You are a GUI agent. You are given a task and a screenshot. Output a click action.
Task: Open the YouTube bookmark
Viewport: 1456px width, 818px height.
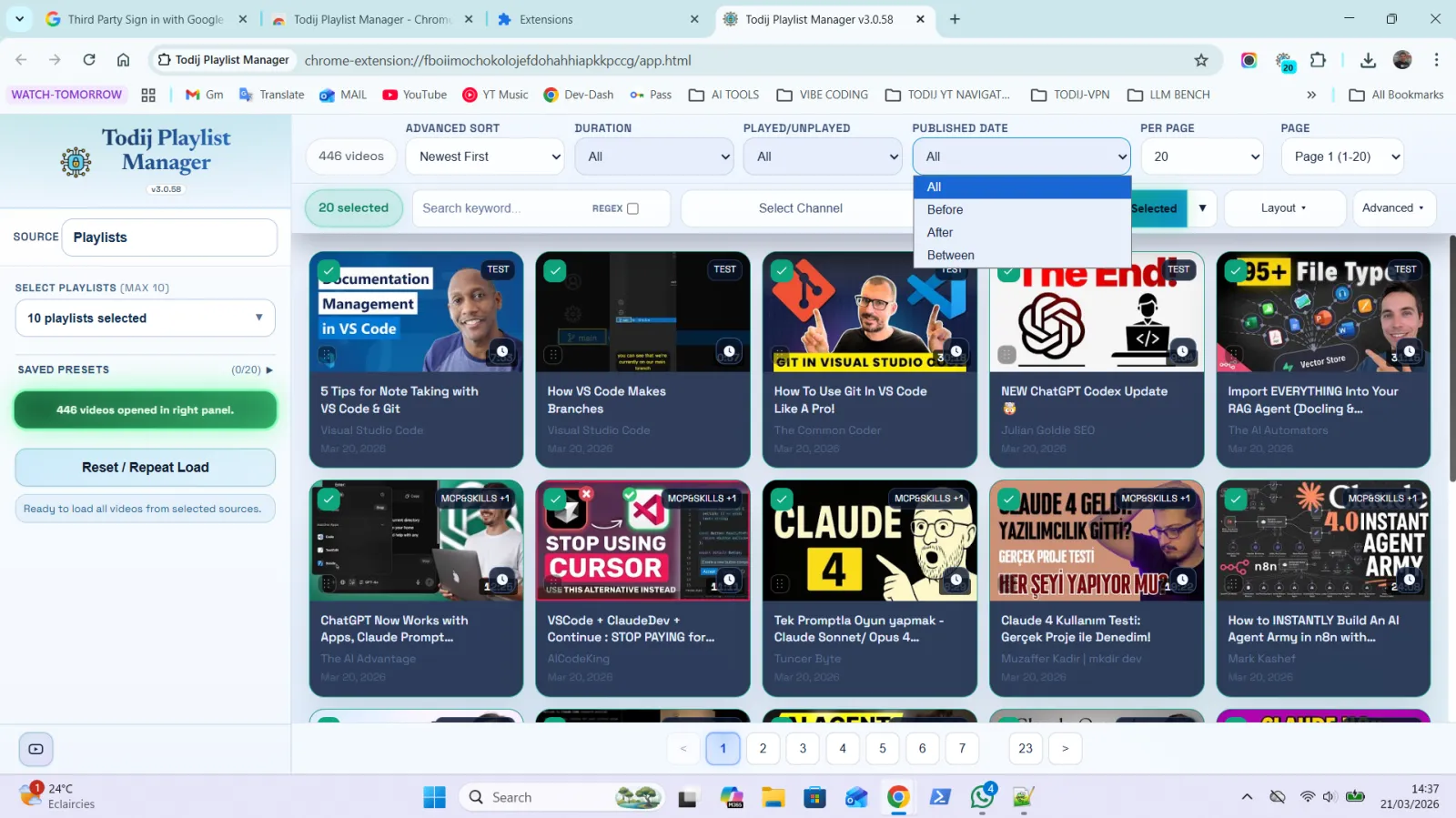(x=415, y=95)
